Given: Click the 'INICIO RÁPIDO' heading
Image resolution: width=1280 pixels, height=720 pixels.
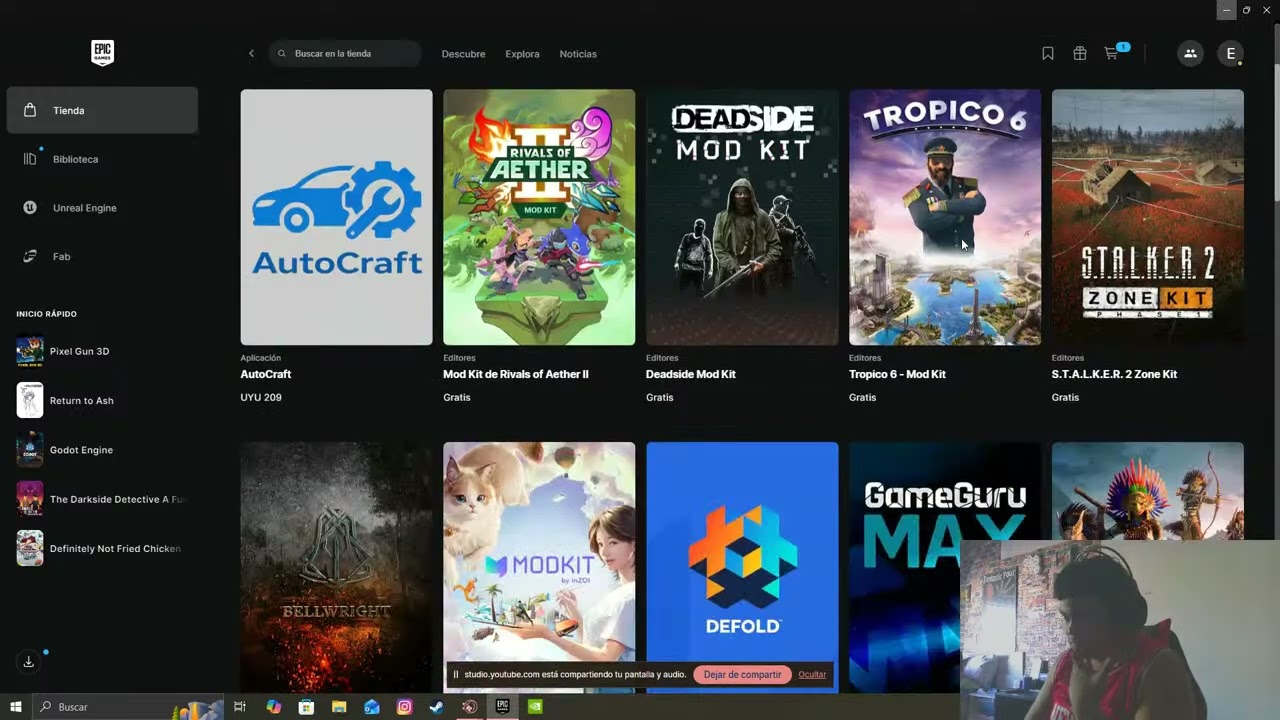Looking at the screenshot, I should pos(46,314).
